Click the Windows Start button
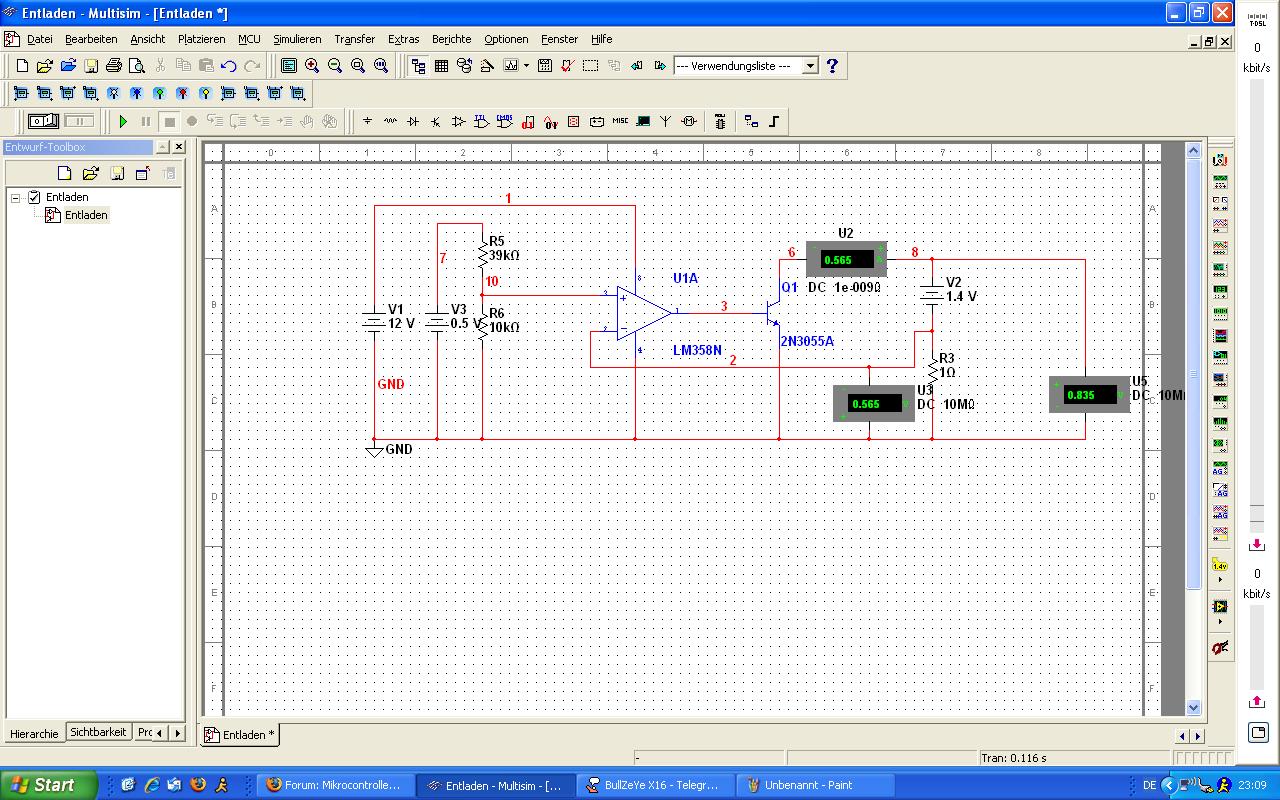1280x800 pixels. pos(49,785)
